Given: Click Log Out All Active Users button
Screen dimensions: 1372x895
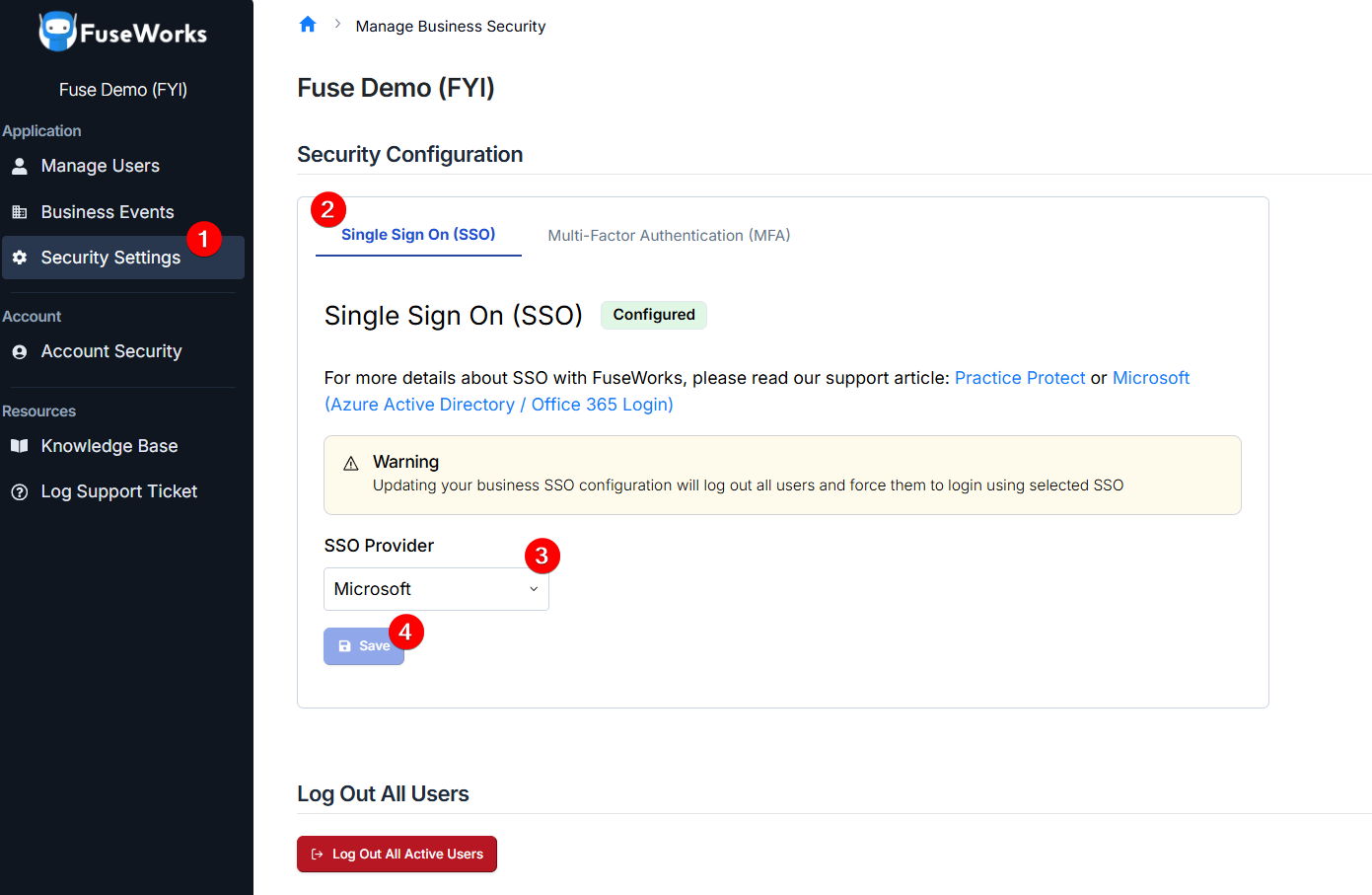Looking at the screenshot, I should pos(397,855).
